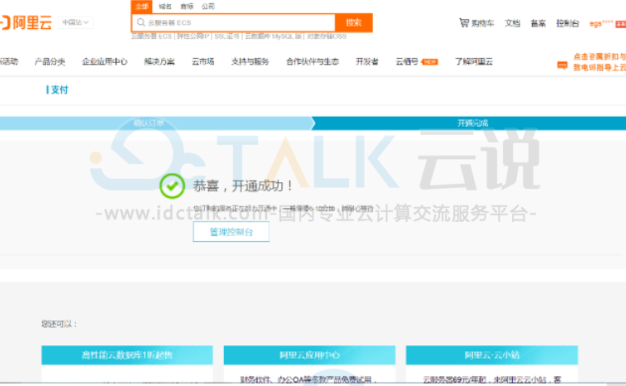Open the 合作伙伴与生态 navigation menu

coord(313,61)
